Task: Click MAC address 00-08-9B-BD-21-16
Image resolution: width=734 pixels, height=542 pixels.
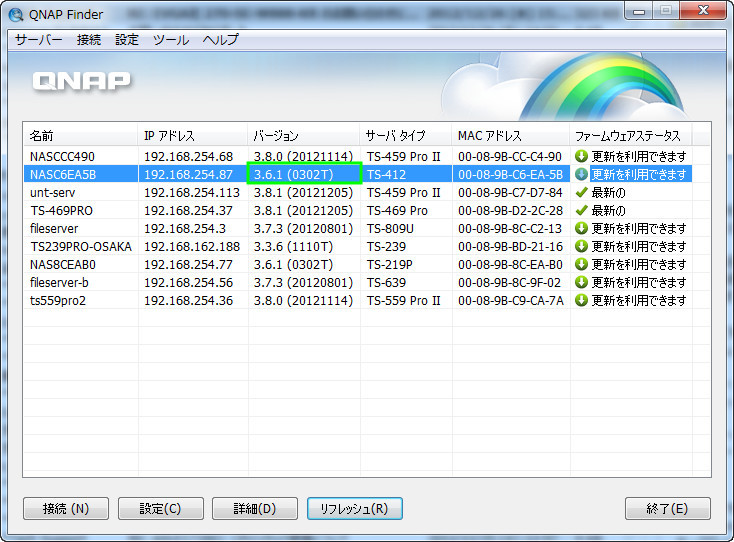Action: point(510,247)
